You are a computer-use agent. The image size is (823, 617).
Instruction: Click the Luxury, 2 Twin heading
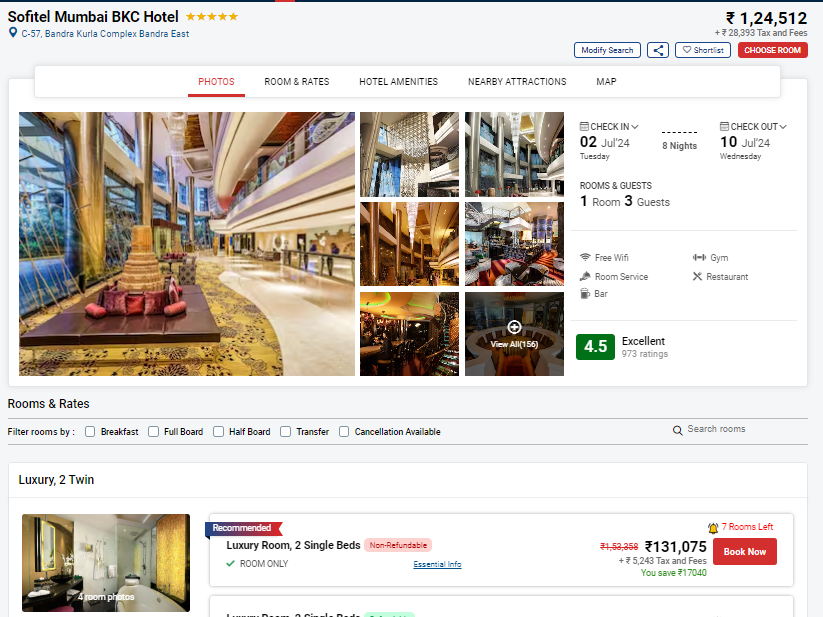(x=56, y=480)
